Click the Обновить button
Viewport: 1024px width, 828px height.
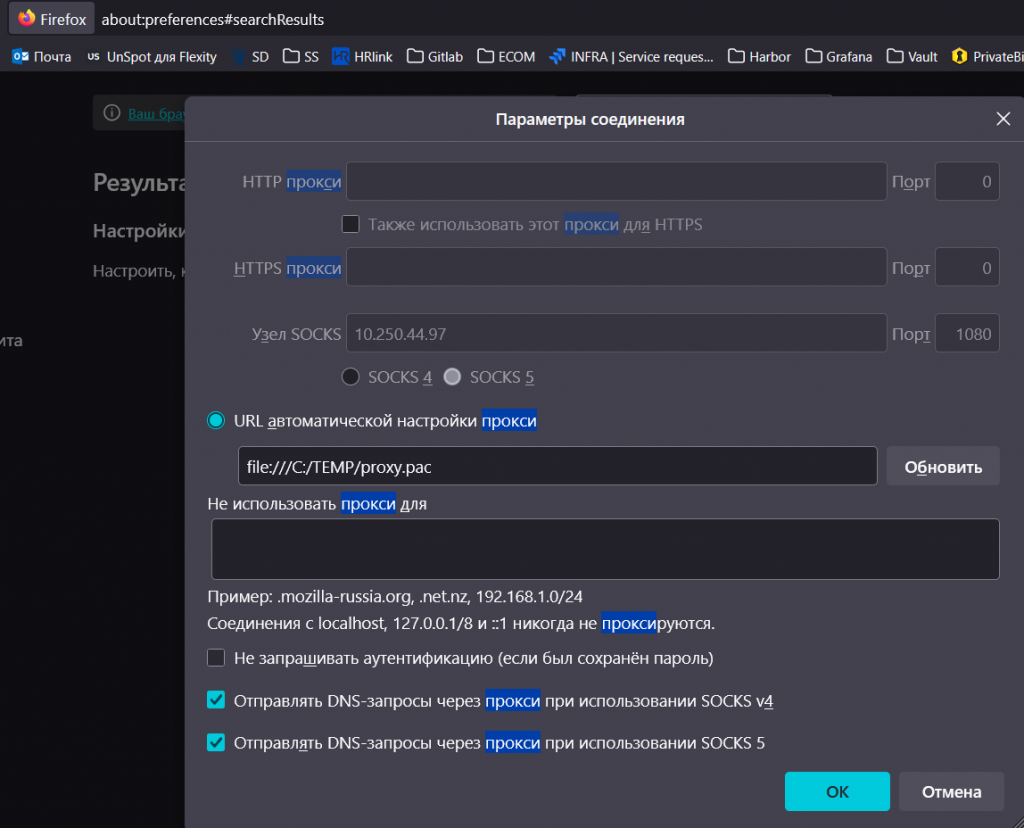942,465
